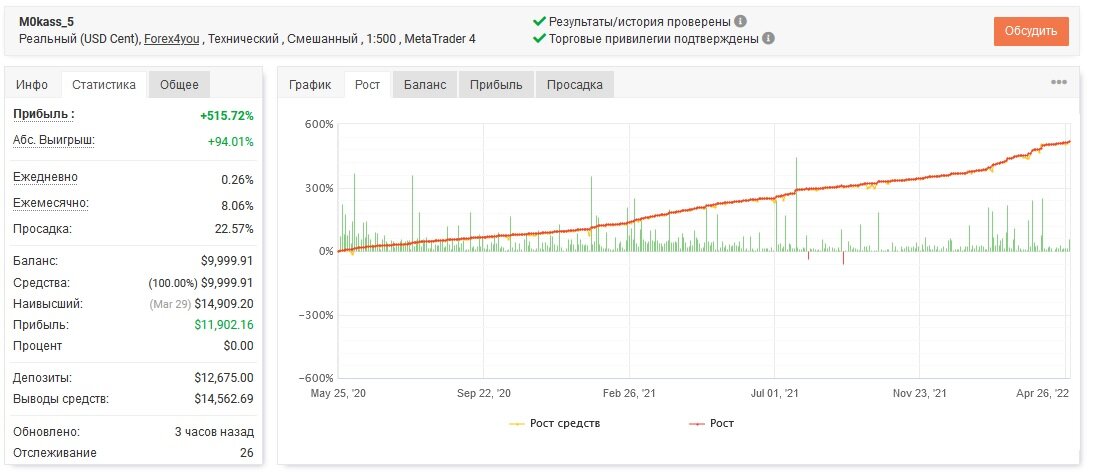Open the three-dots chart options menu
The height and width of the screenshot is (475, 1093).
[x=1059, y=82]
